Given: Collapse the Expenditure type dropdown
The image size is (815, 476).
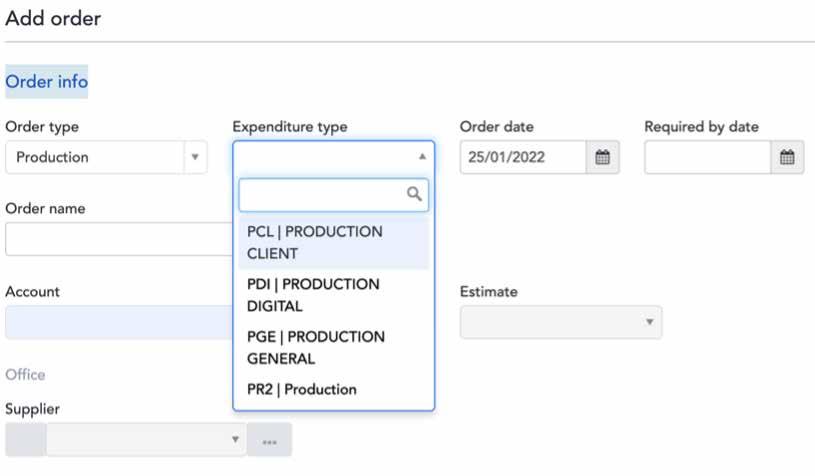Looking at the screenshot, I should tap(421, 157).
